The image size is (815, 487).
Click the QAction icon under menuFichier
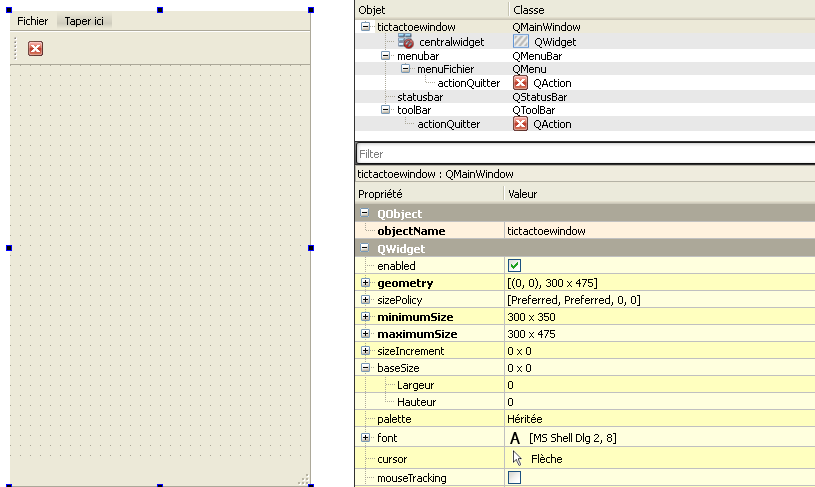pos(520,83)
